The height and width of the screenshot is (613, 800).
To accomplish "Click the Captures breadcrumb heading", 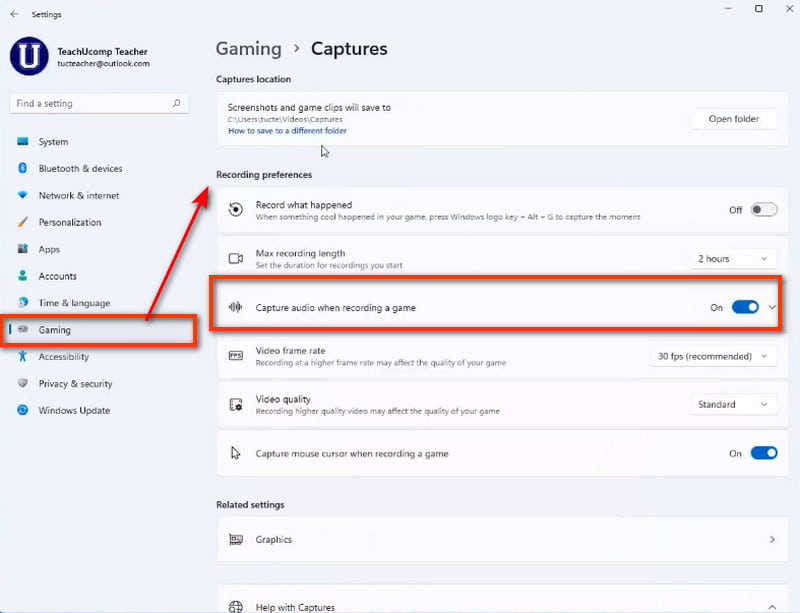I will click(x=349, y=49).
